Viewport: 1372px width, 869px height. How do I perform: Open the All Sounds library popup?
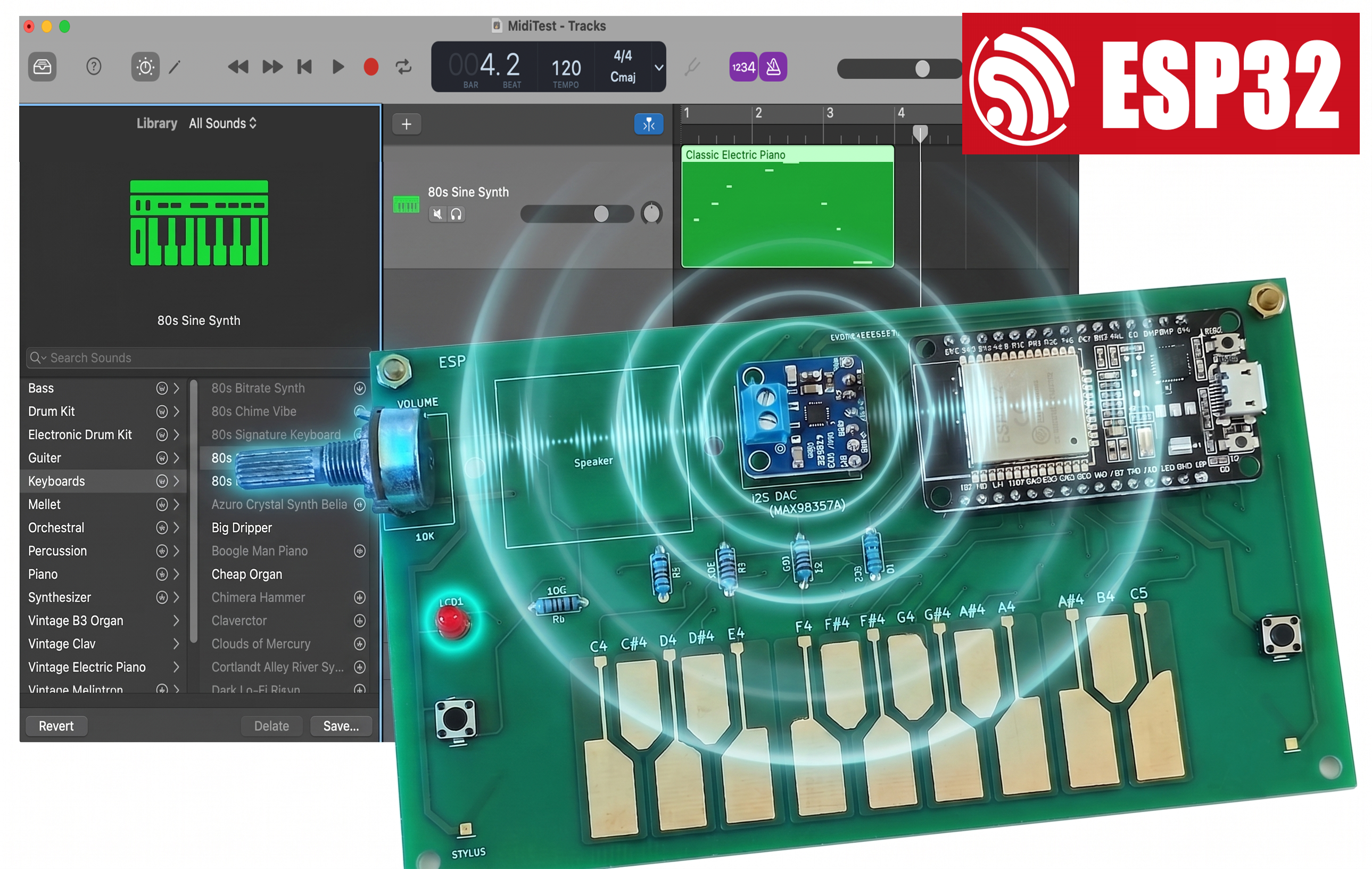coord(223,123)
